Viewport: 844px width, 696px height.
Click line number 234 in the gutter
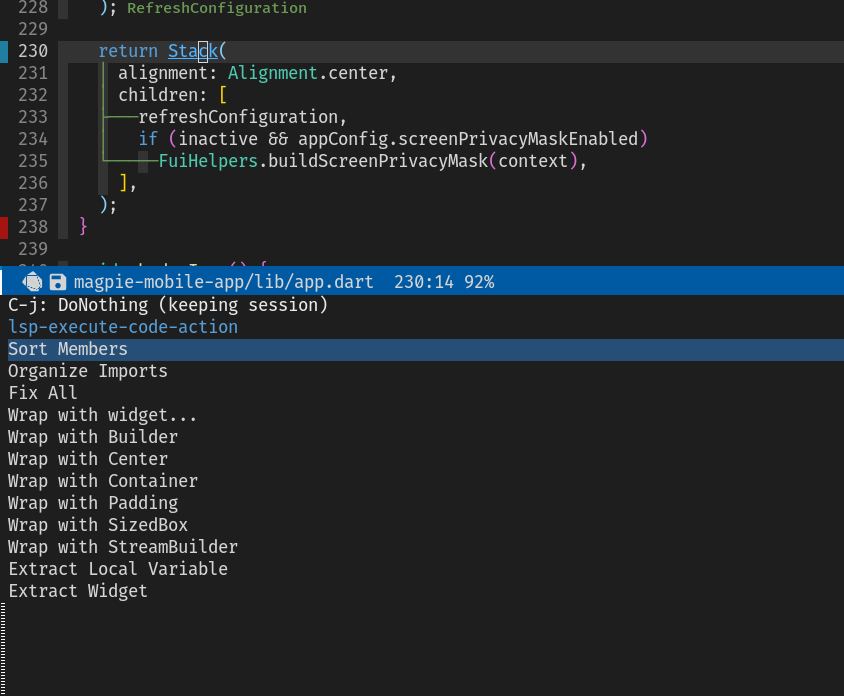(x=33, y=139)
